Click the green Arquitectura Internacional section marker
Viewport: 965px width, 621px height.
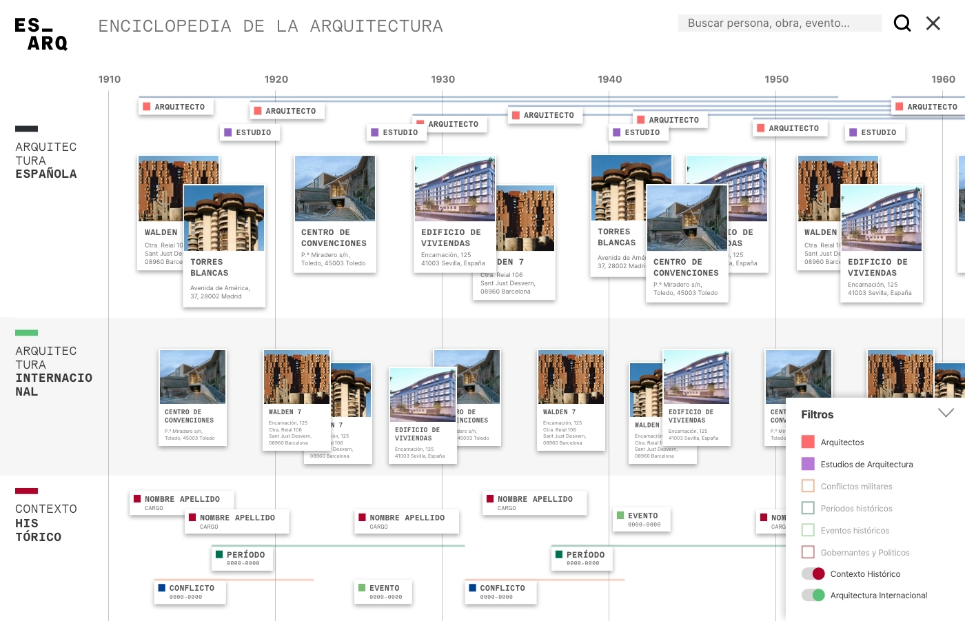click(27, 332)
